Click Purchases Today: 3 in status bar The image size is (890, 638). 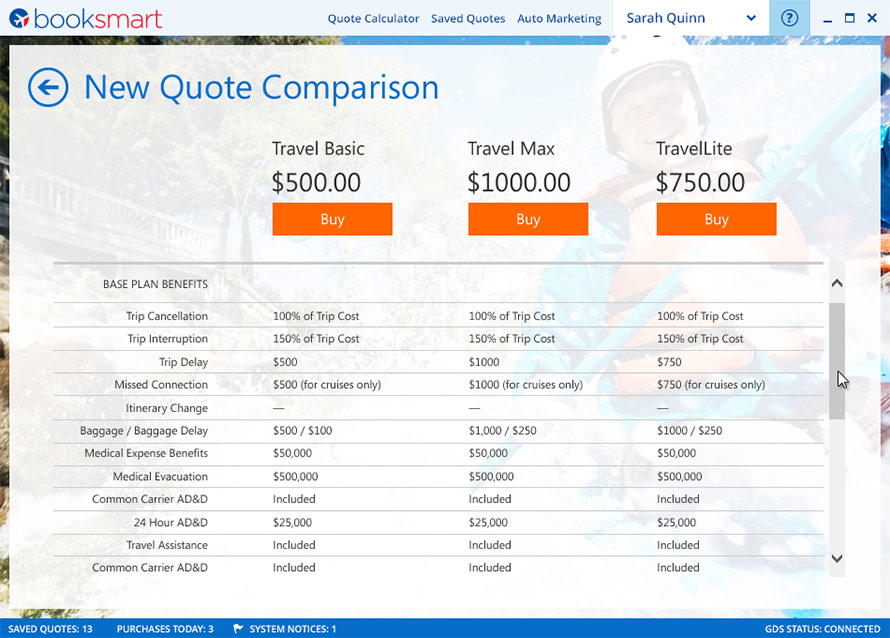(165, 629)
